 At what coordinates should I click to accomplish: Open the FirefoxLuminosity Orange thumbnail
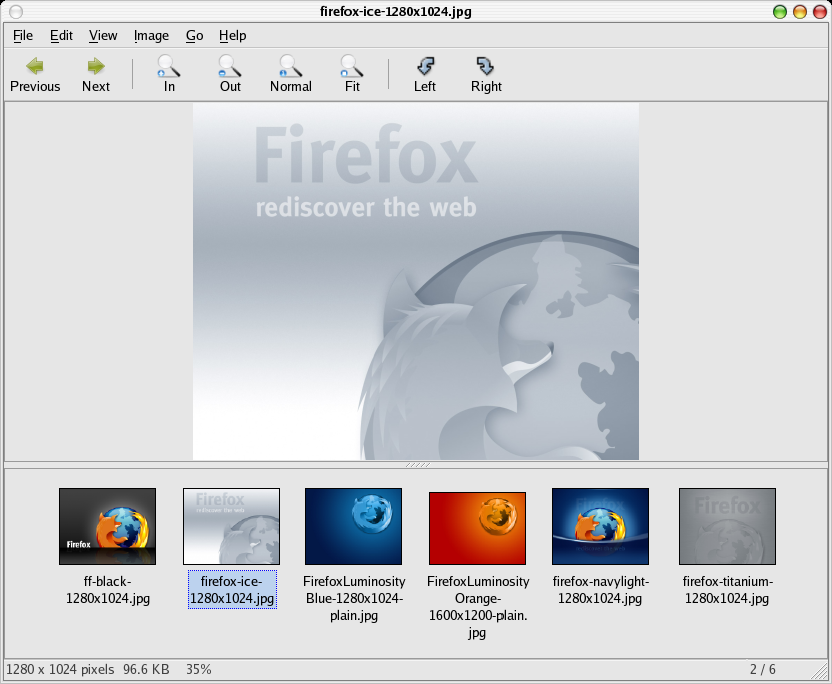click(x=477, y=529)
